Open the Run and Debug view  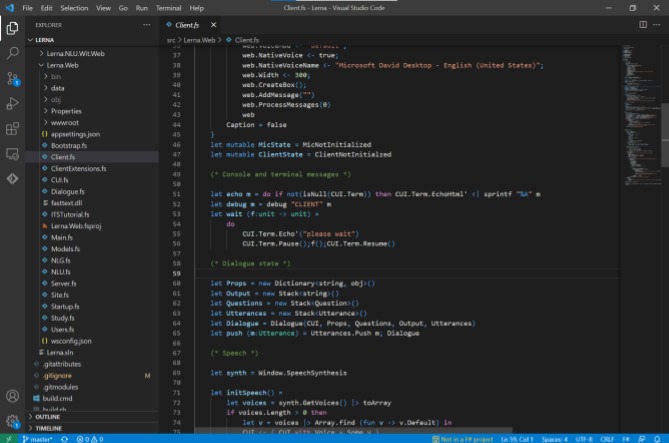[12, 102]
